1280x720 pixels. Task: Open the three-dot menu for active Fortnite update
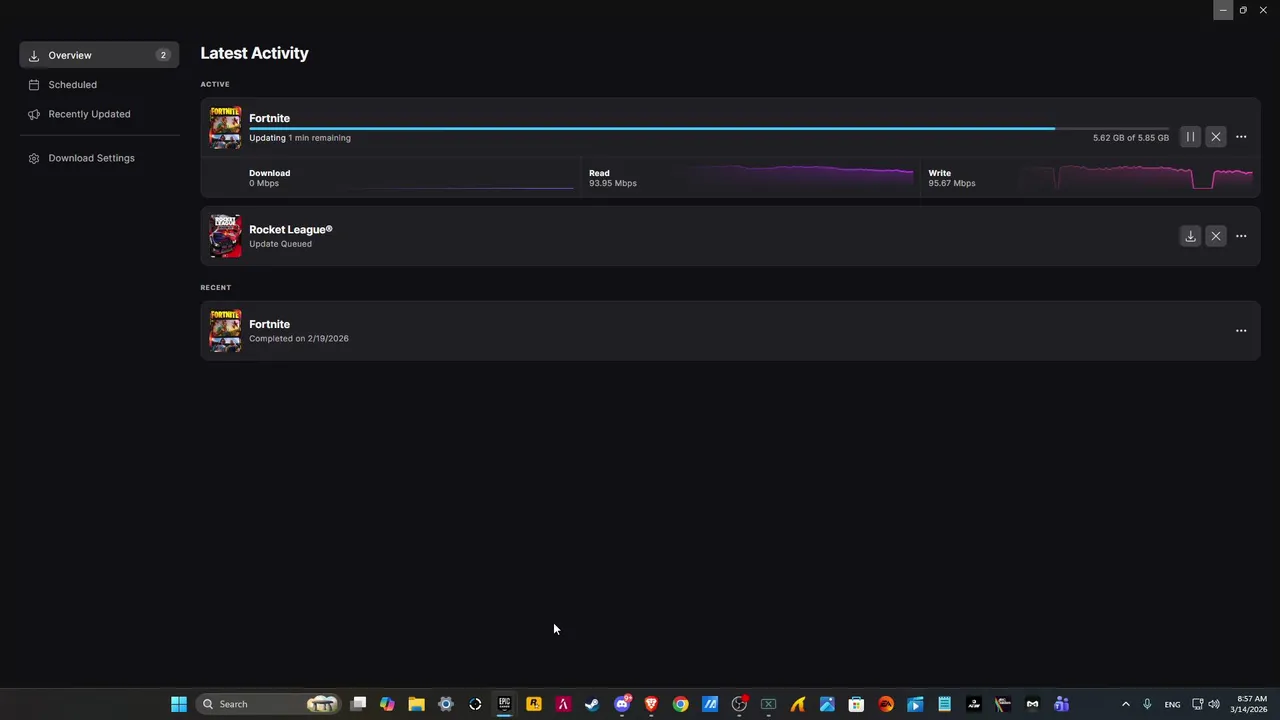click(x=1241, y=137)
